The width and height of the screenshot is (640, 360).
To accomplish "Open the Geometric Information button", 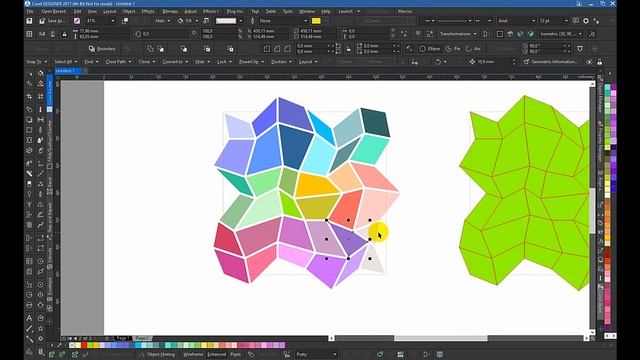I will (x=551, y=62).
